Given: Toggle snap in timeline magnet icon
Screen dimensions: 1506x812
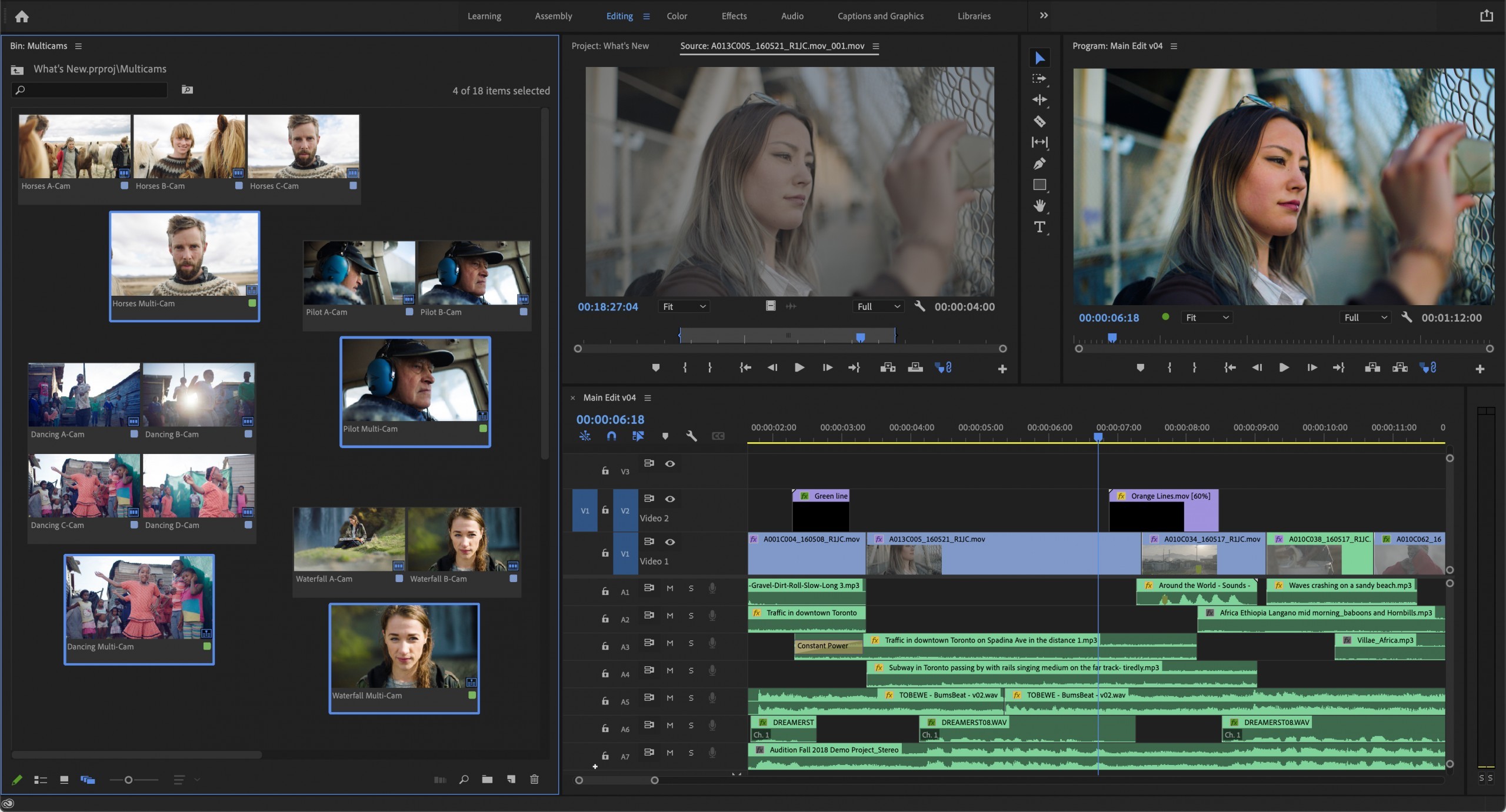Looking at the screenshot, I should (612, 436).
